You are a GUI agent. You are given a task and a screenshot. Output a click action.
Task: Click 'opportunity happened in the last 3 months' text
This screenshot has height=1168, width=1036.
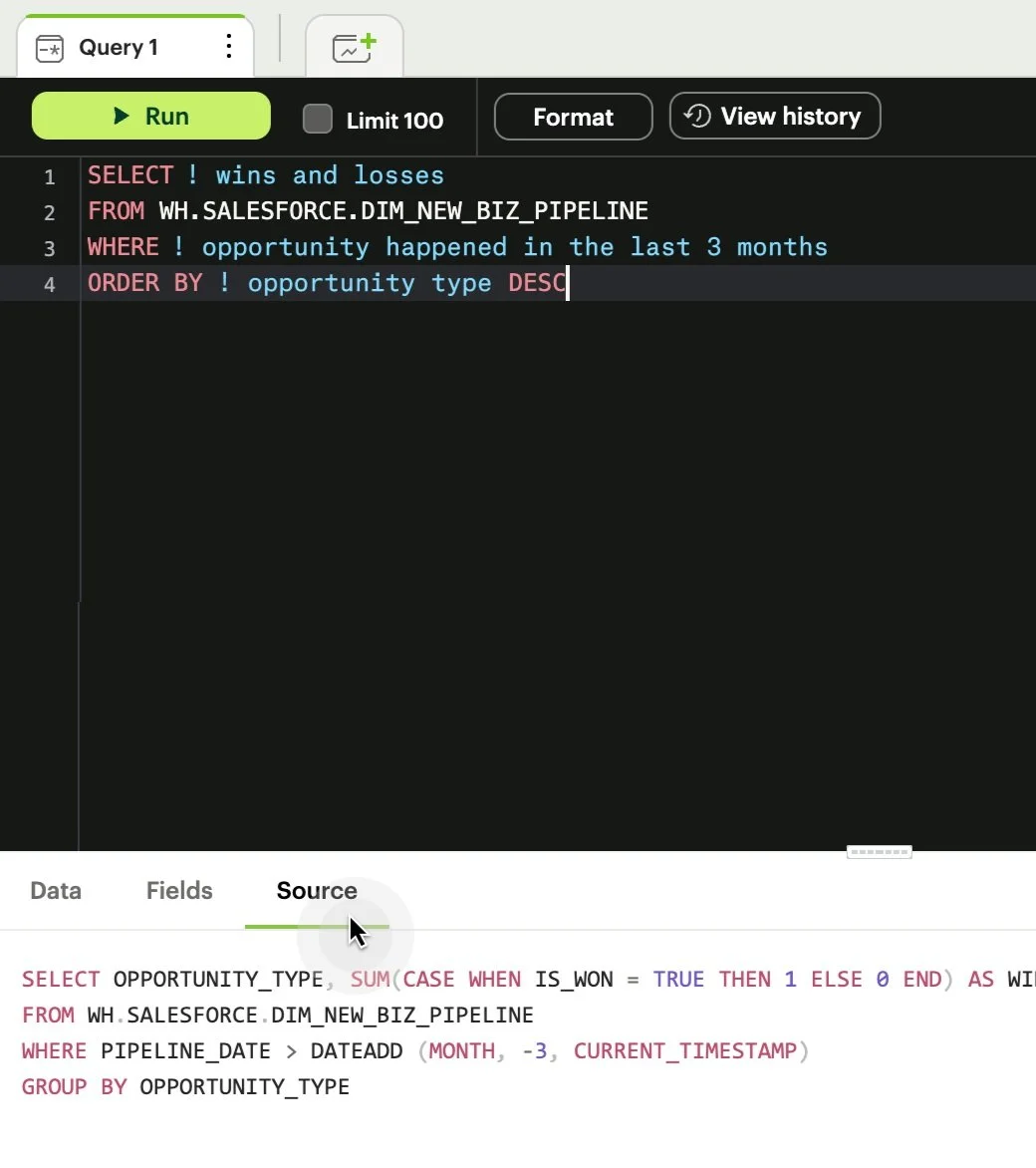click(x=515, y=247)
